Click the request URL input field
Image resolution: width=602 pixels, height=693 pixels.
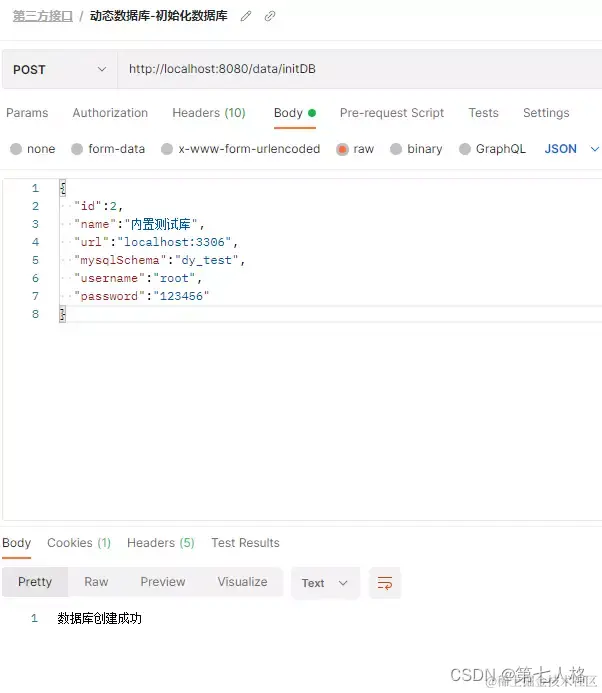click(359, 69)
